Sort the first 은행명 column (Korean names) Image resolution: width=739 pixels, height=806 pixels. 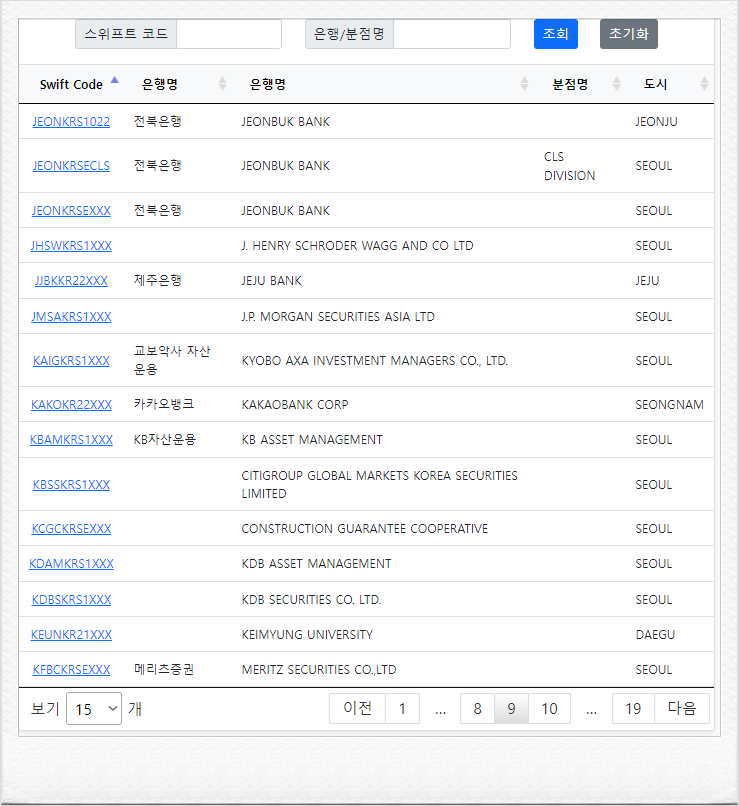click(x=222, y=84)
